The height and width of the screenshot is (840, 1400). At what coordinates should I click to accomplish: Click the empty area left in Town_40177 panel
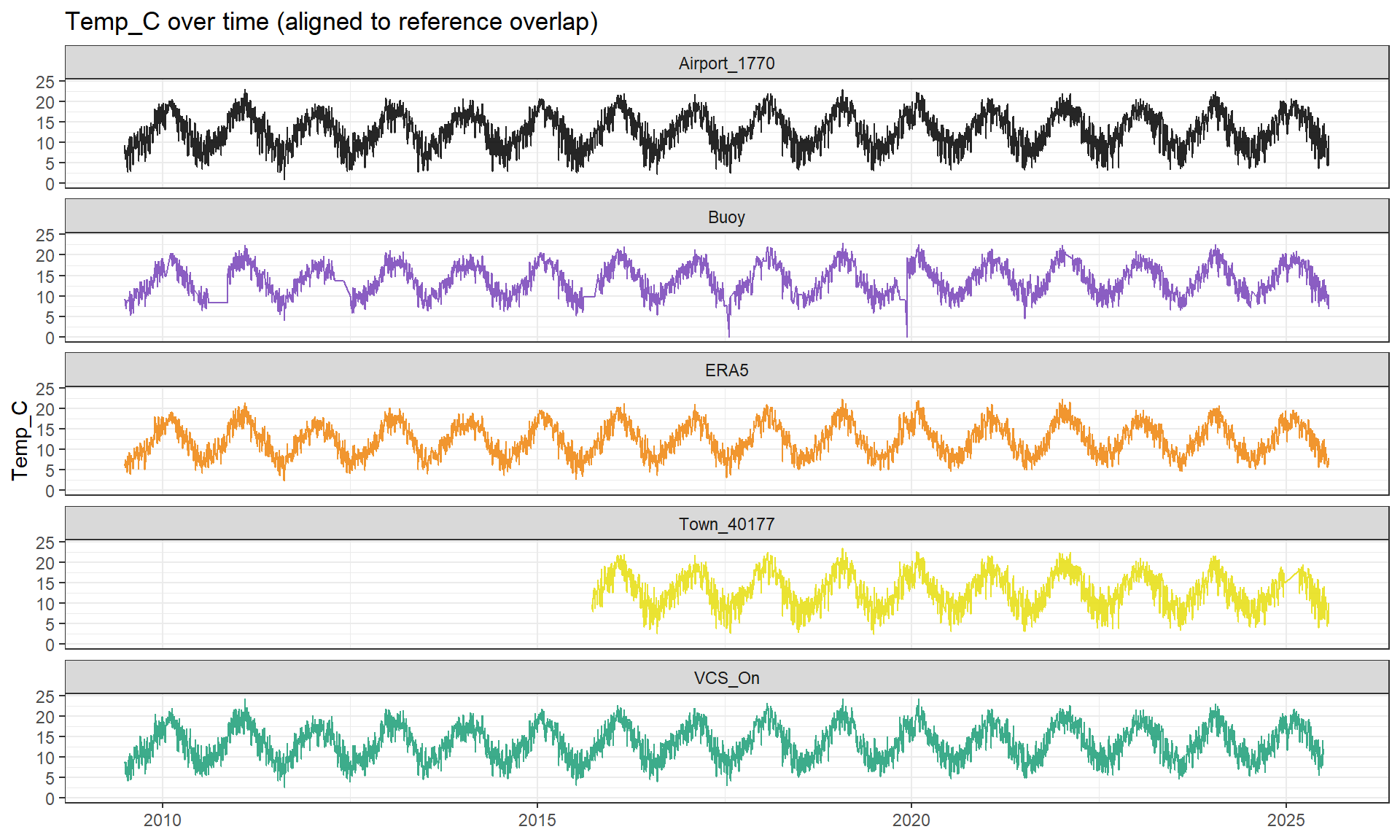coord(328,594)
